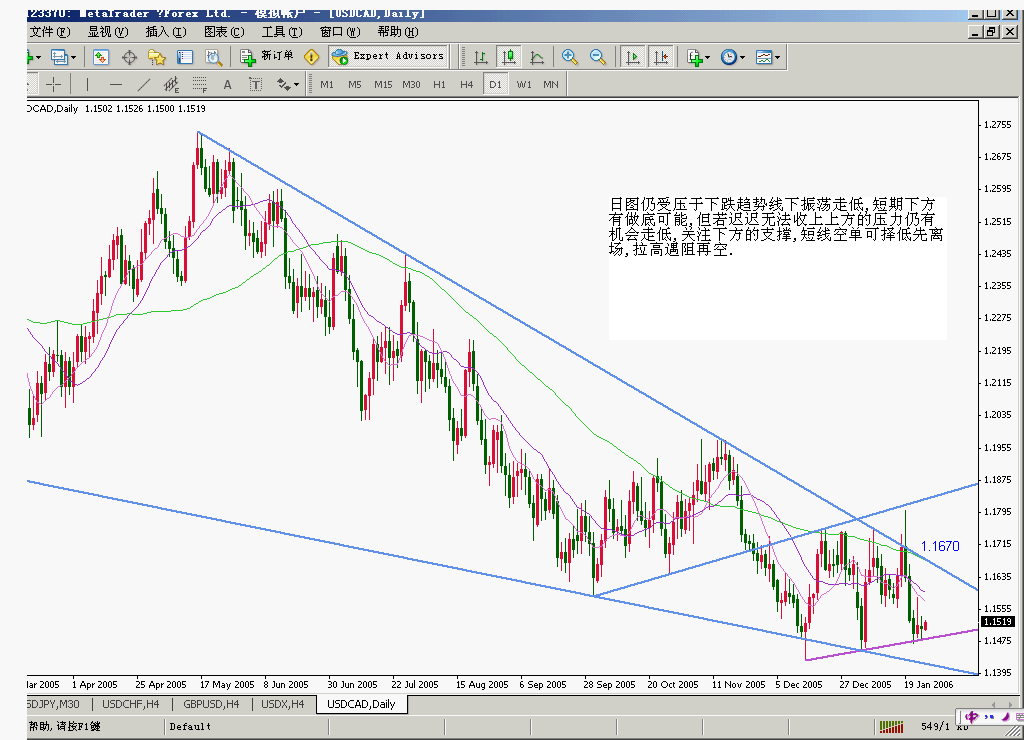
Task: Open the 帮助(H) menu
Action: point(398,31)
